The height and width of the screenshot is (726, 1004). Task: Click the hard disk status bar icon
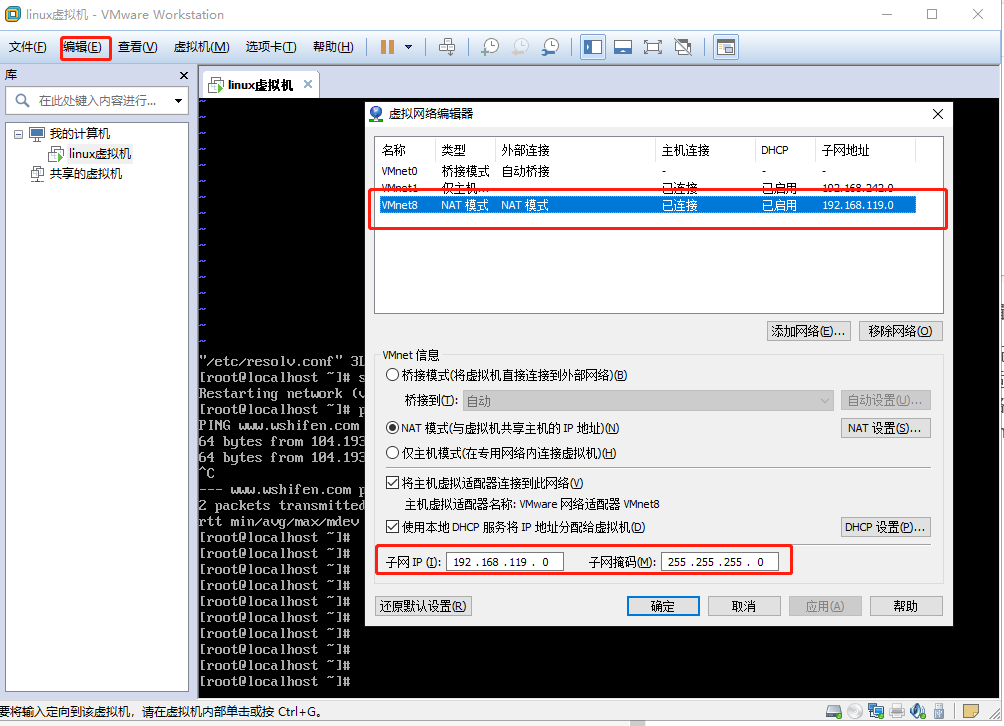point(834,711)
